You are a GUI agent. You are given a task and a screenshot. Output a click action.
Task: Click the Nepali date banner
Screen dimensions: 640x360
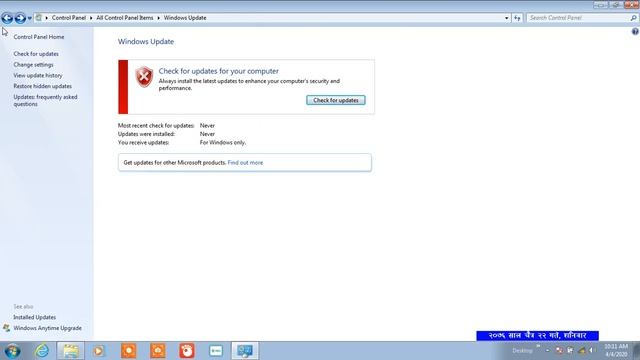(537, 336)
